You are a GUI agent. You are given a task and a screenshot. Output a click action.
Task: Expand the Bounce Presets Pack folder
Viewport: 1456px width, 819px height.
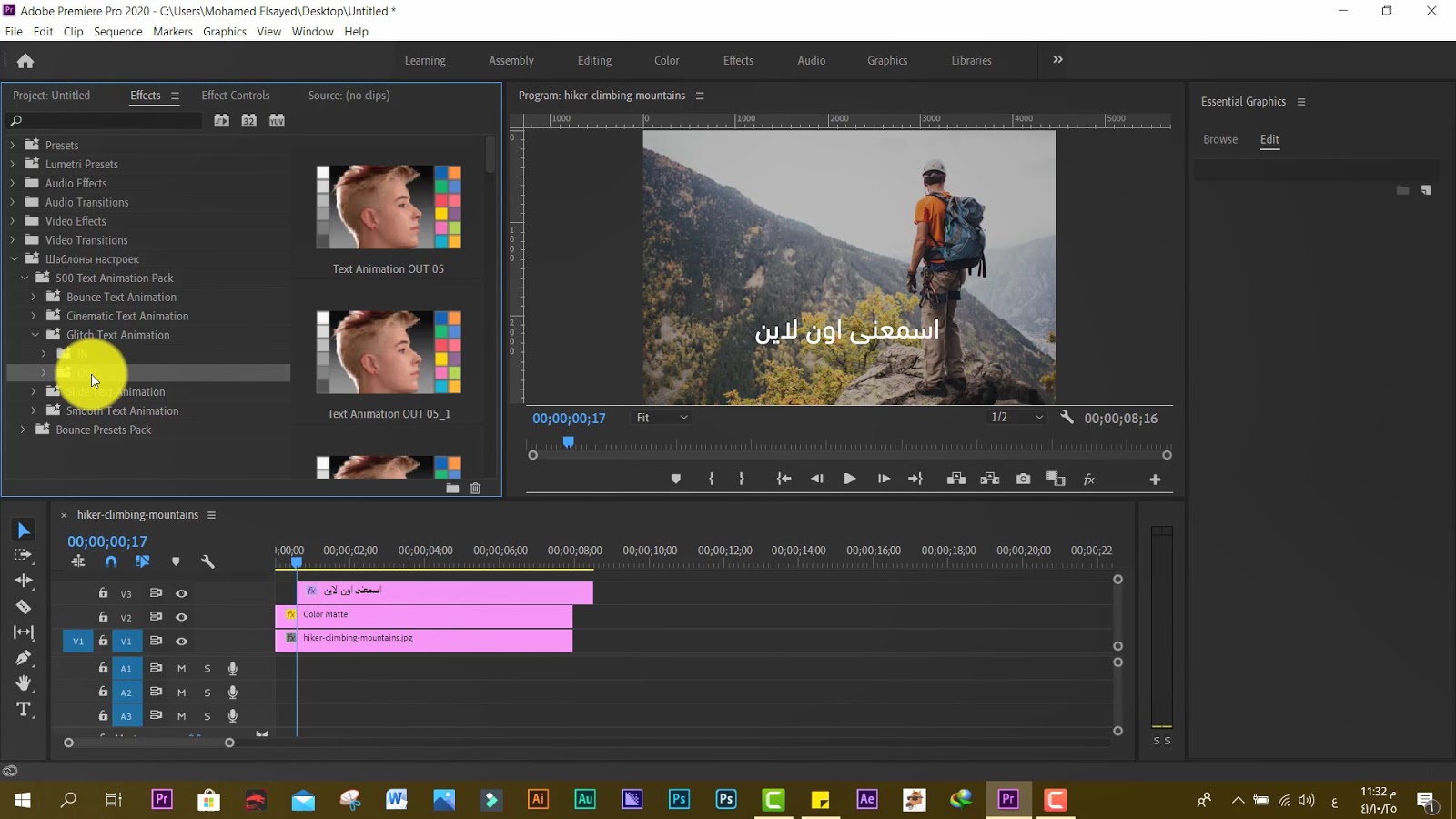coord(23,430)
